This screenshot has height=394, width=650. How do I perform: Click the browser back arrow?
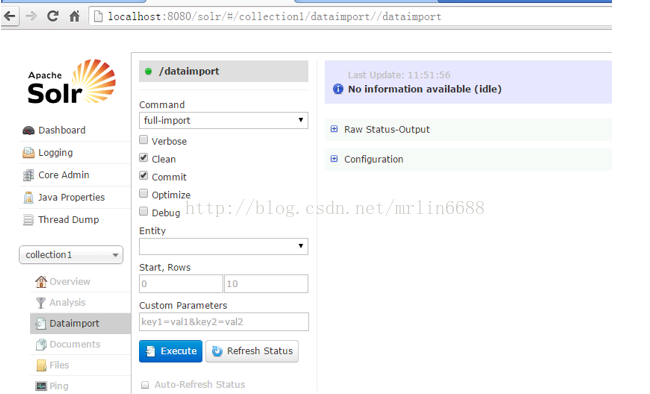click(x=10, y=16)
